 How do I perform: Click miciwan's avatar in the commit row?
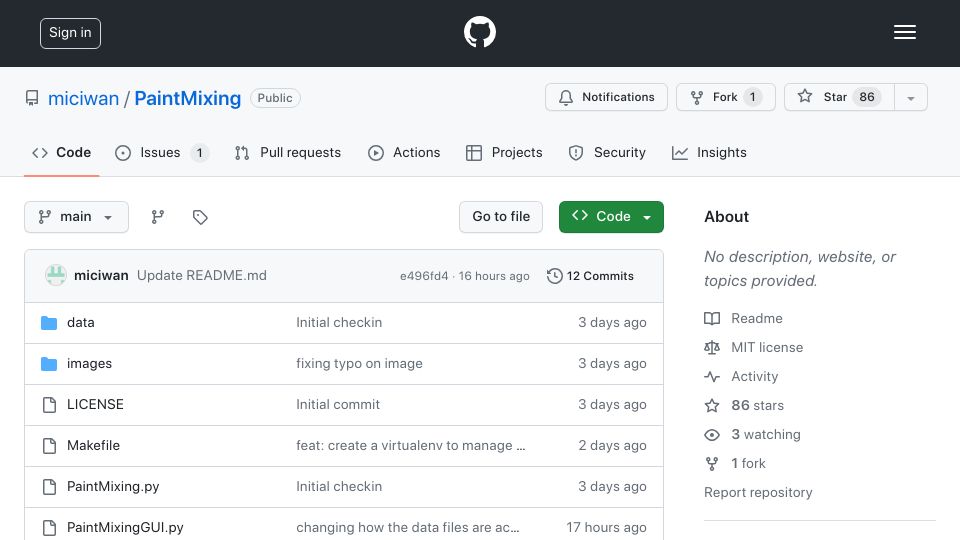[56, 276]
